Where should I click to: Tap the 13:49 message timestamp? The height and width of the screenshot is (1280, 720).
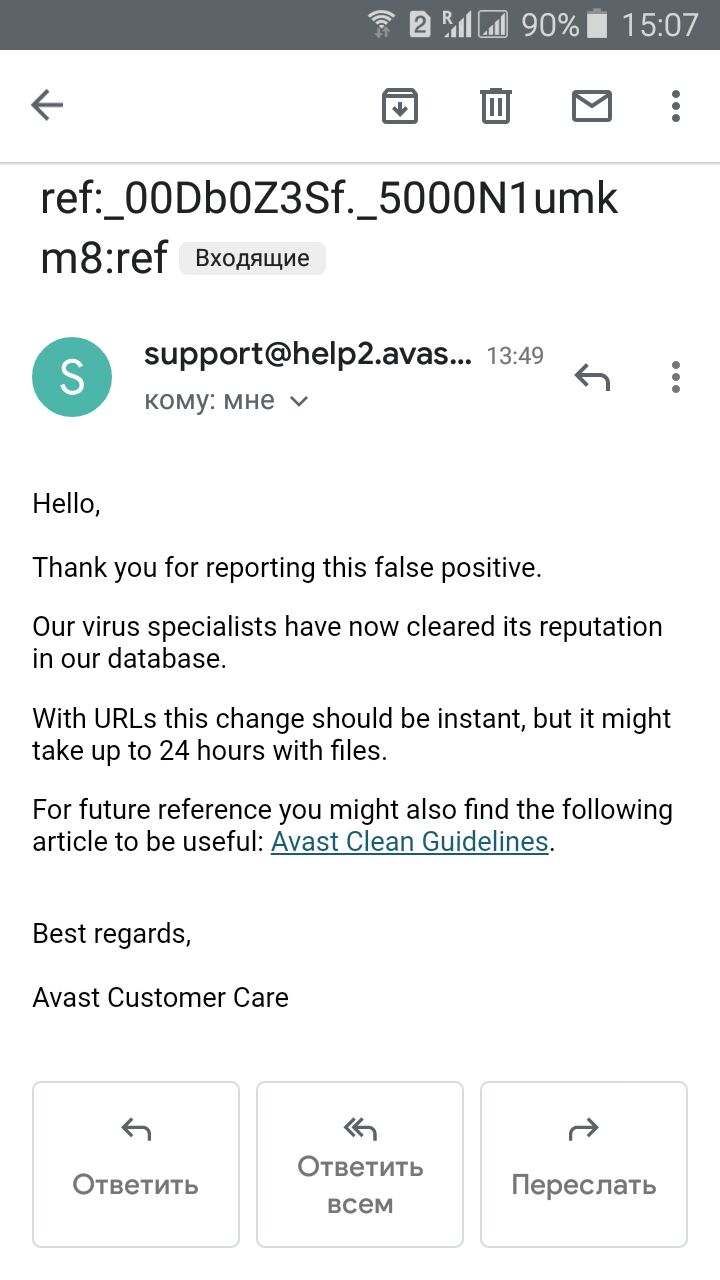tap(515, 356)
